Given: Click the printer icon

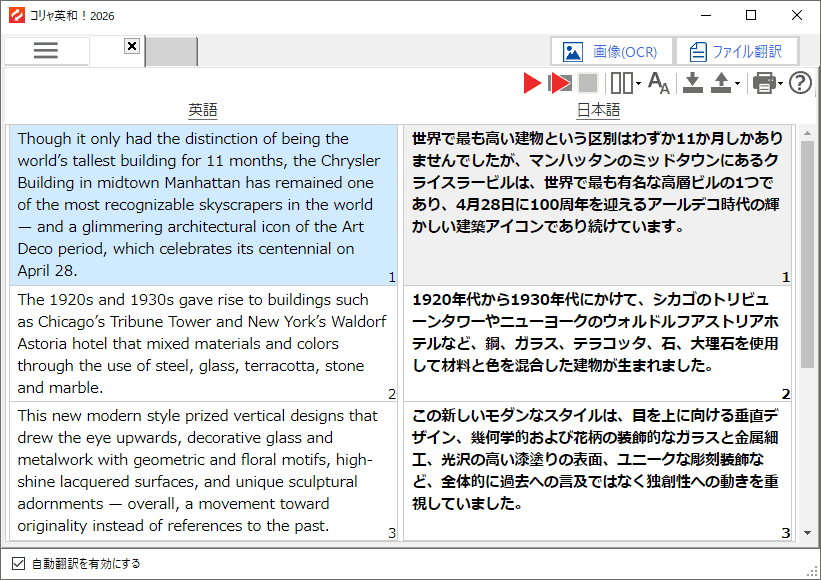Looking at the screenshot, I should 764,84.
